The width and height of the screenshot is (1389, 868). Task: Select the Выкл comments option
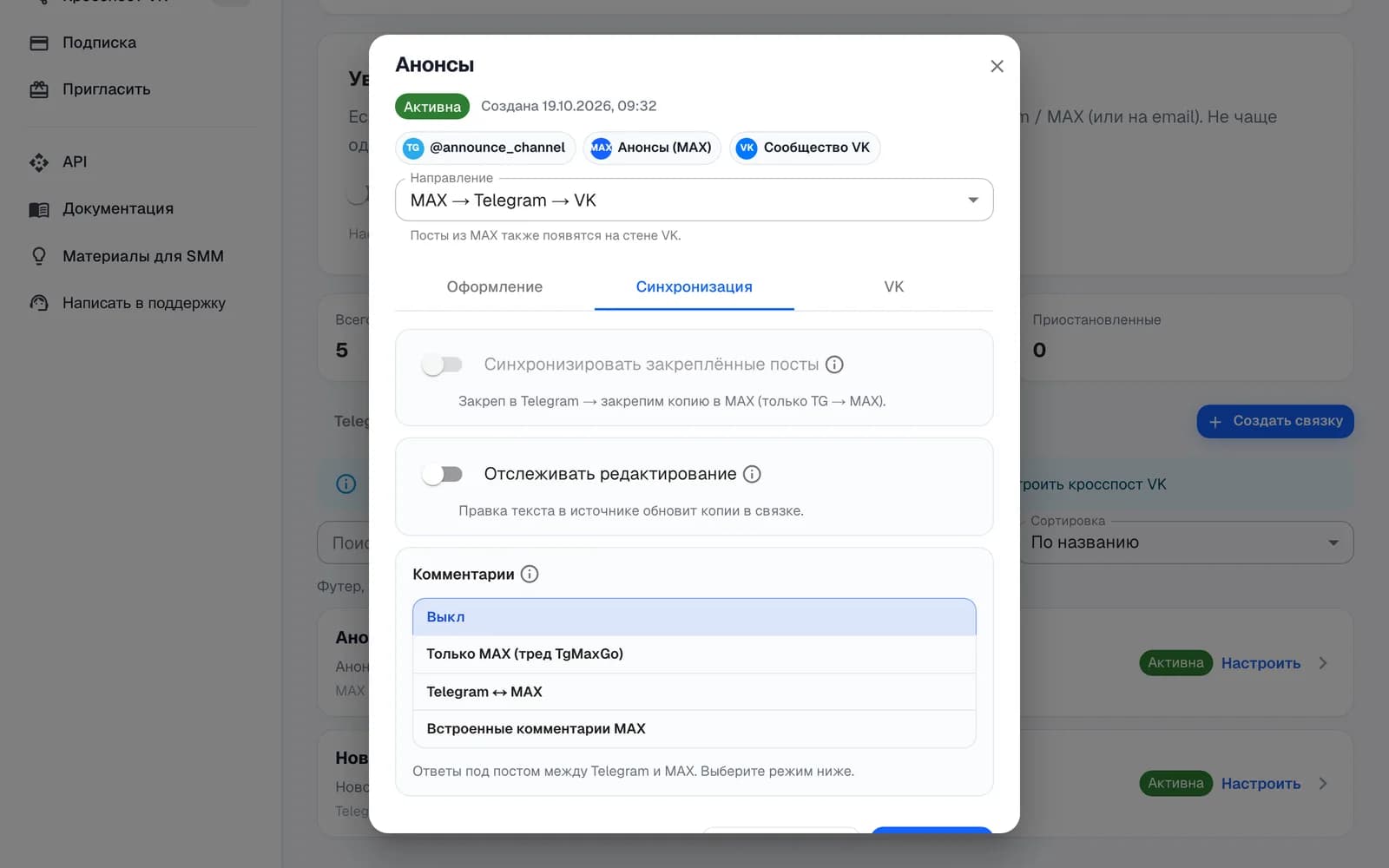[694, 617]
